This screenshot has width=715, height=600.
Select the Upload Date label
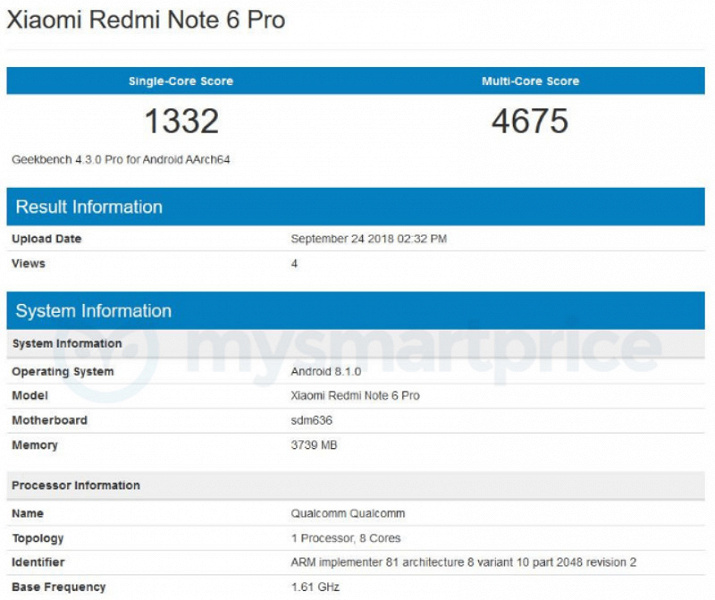[x=47, y=239]
